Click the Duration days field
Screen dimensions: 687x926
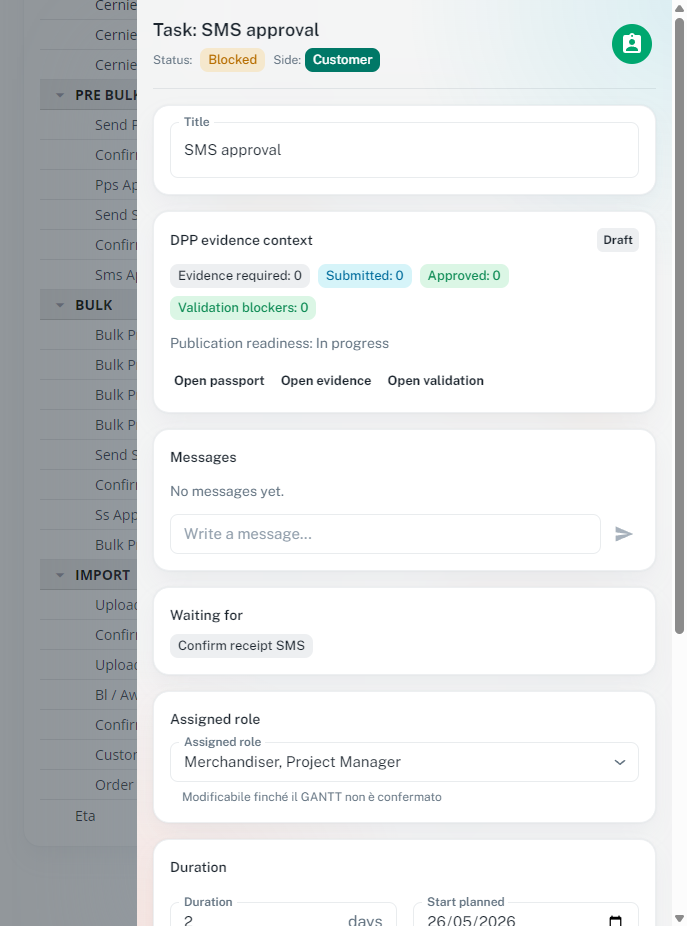click(x=260, y=919)
